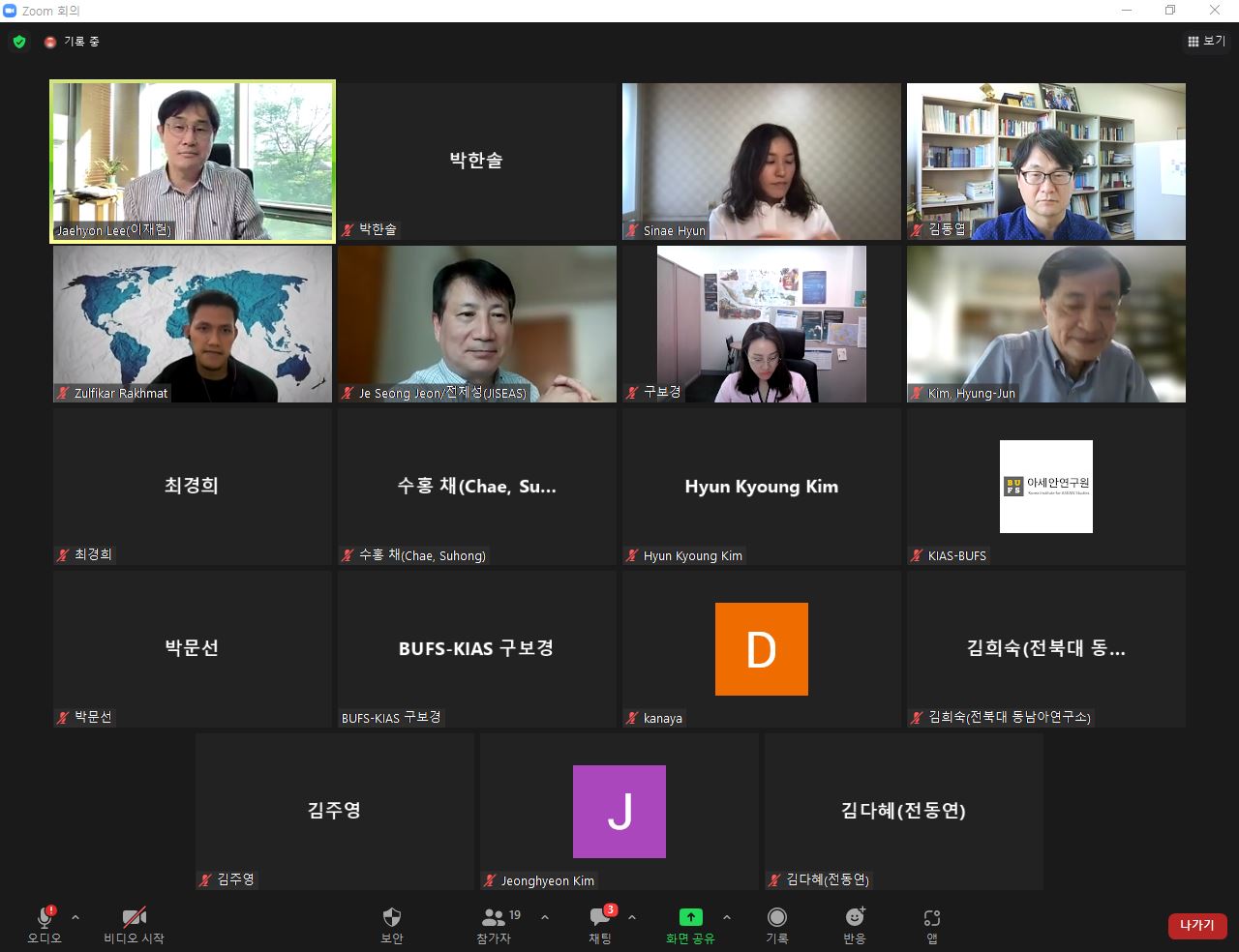Click the red Leave (나가기) button
Image resolution: width=1239 pixels, height=952 pixels.
coord(1197,926)
